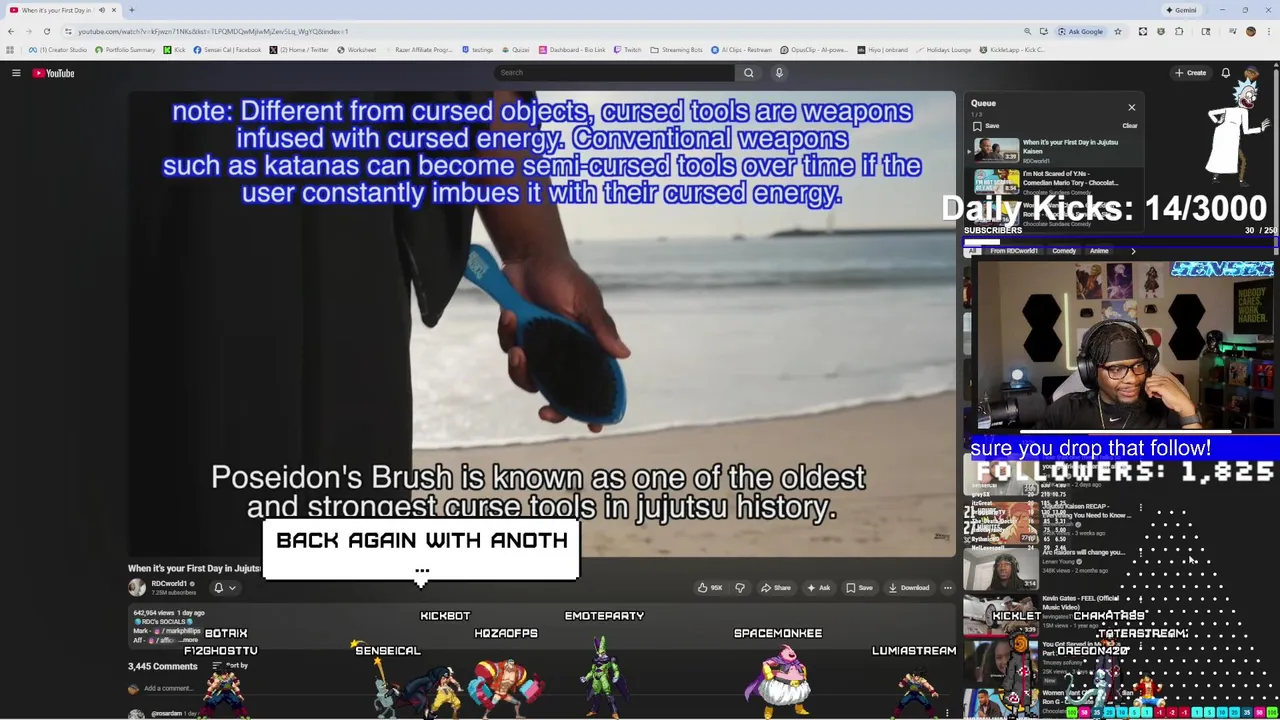Viewport: 1280px width, 720px height.
Task: Go back with the browser back arrow
Action: (11, 31)
